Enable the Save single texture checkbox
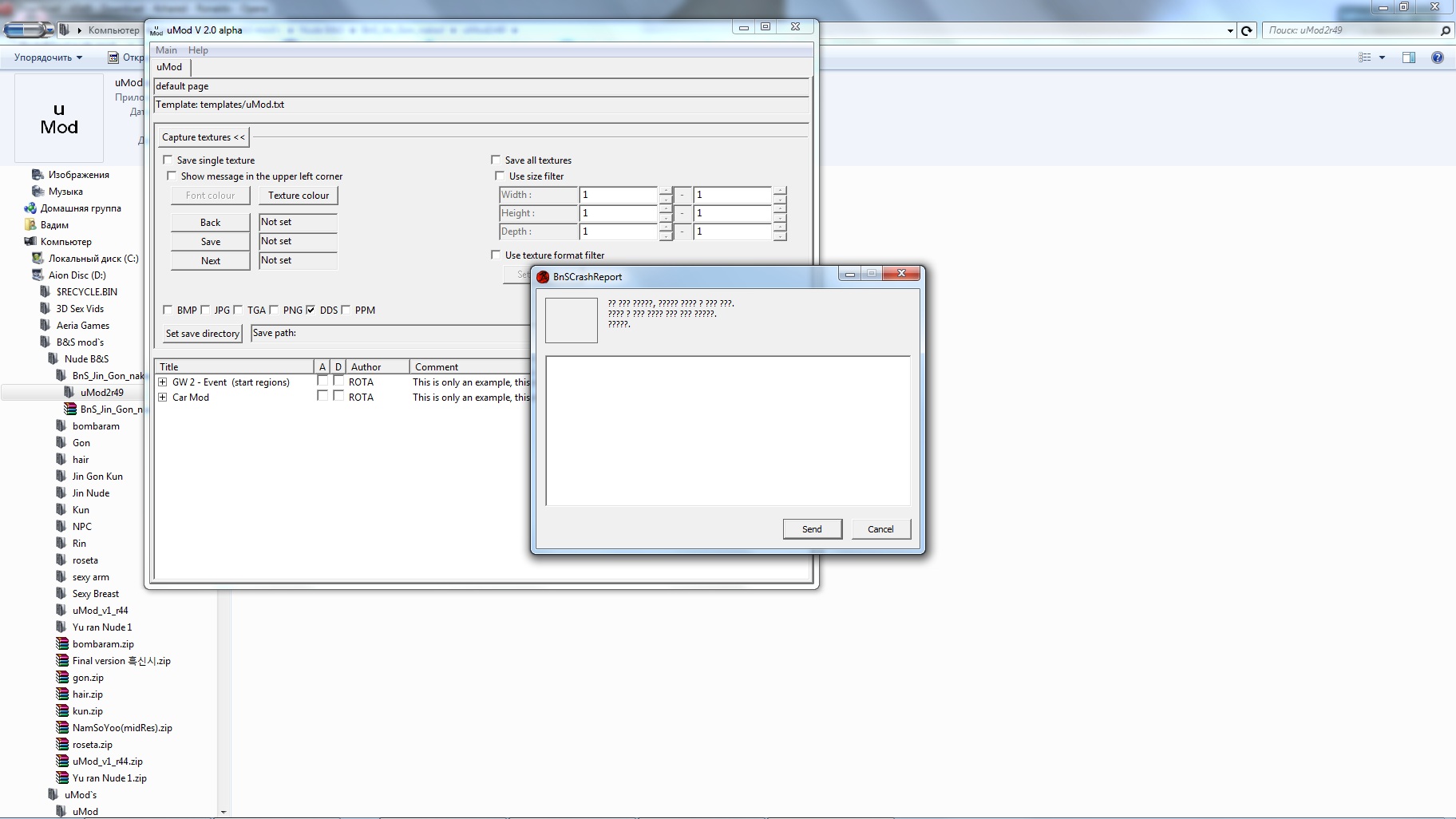The width and height of the screenshot is (1456, 819). [x=168, y=160]
